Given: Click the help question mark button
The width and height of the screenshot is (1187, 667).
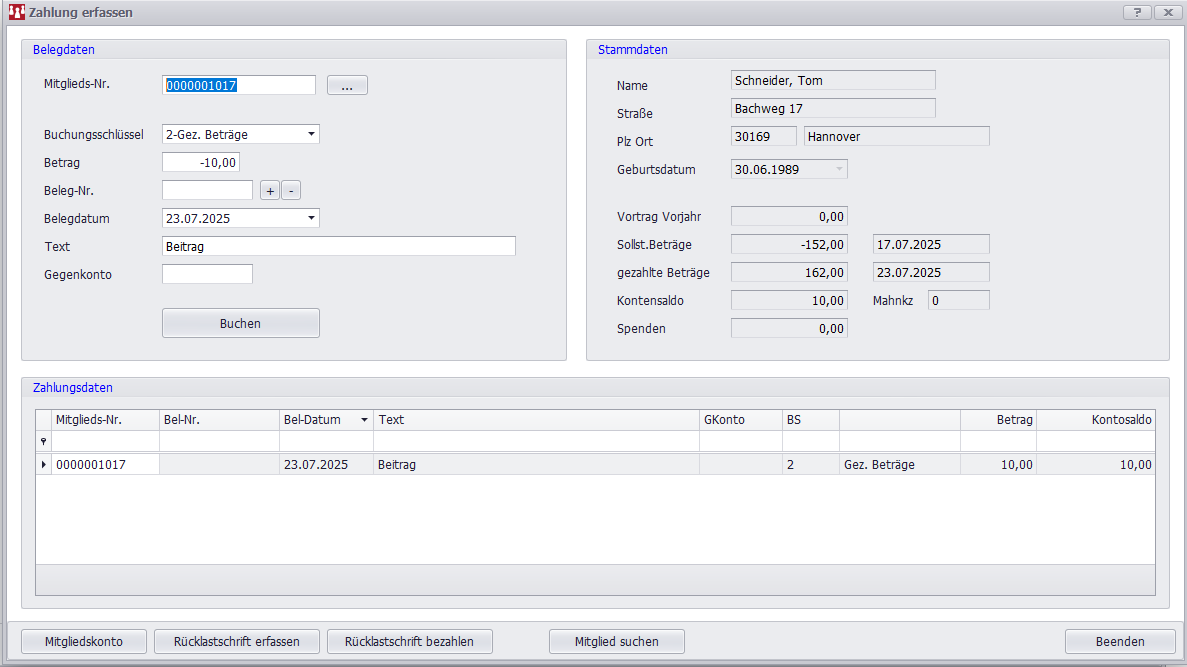Looking at the screenshot, I should pos(1137,12).
